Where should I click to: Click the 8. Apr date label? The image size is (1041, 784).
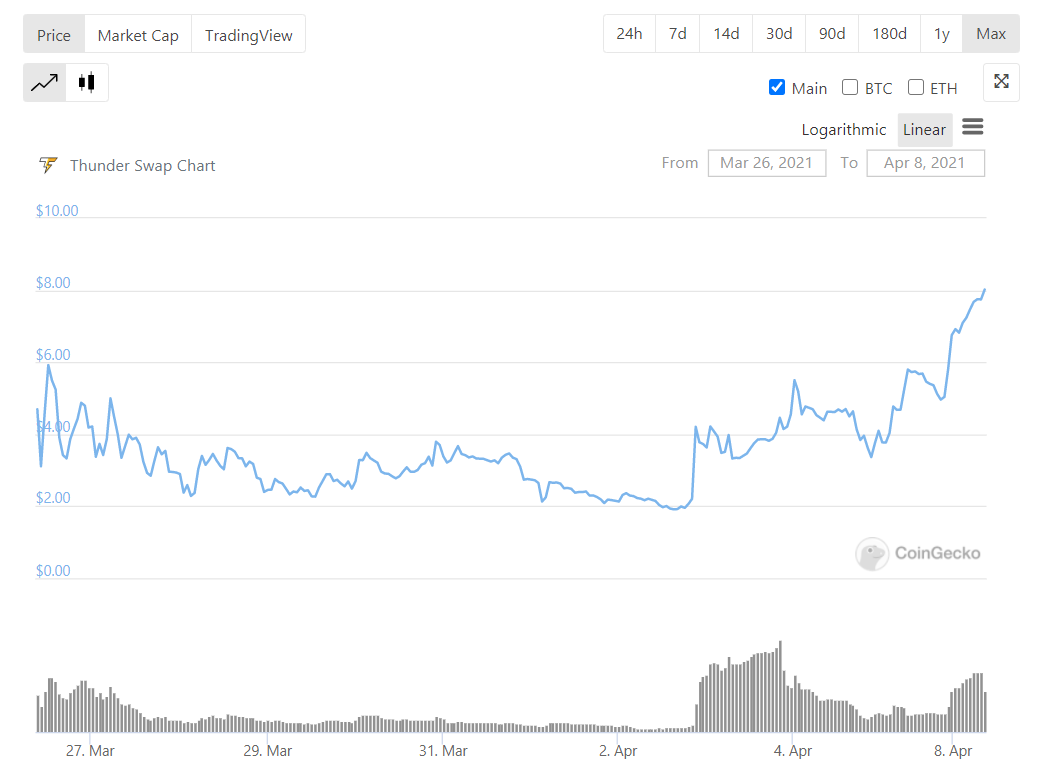click(x=953, y=751)
